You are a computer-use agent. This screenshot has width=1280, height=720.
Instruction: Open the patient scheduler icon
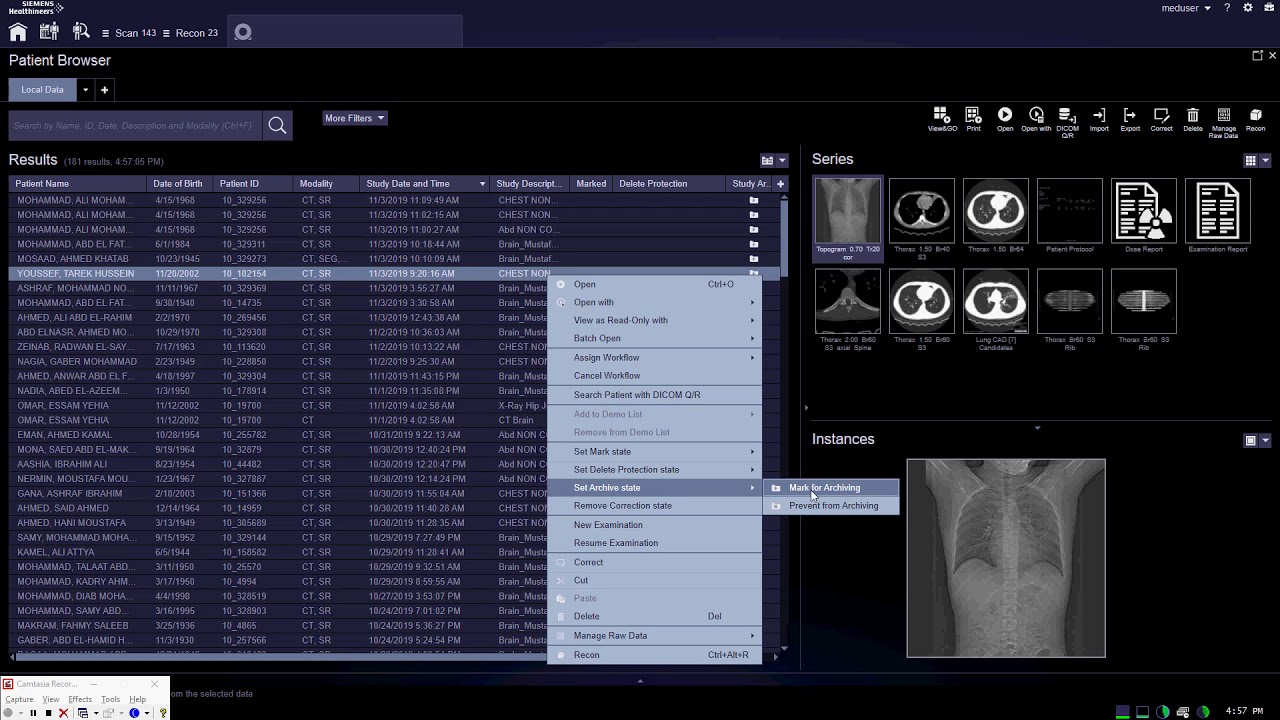point(49,32)
